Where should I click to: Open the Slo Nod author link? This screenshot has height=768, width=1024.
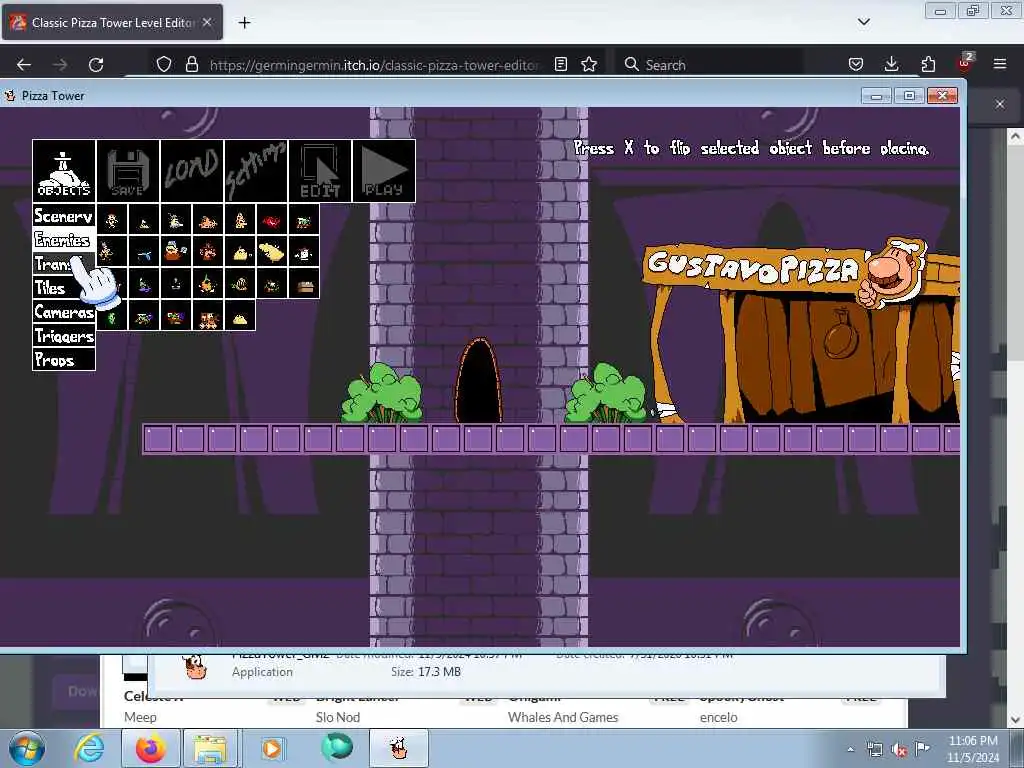[x=338, y=717]
